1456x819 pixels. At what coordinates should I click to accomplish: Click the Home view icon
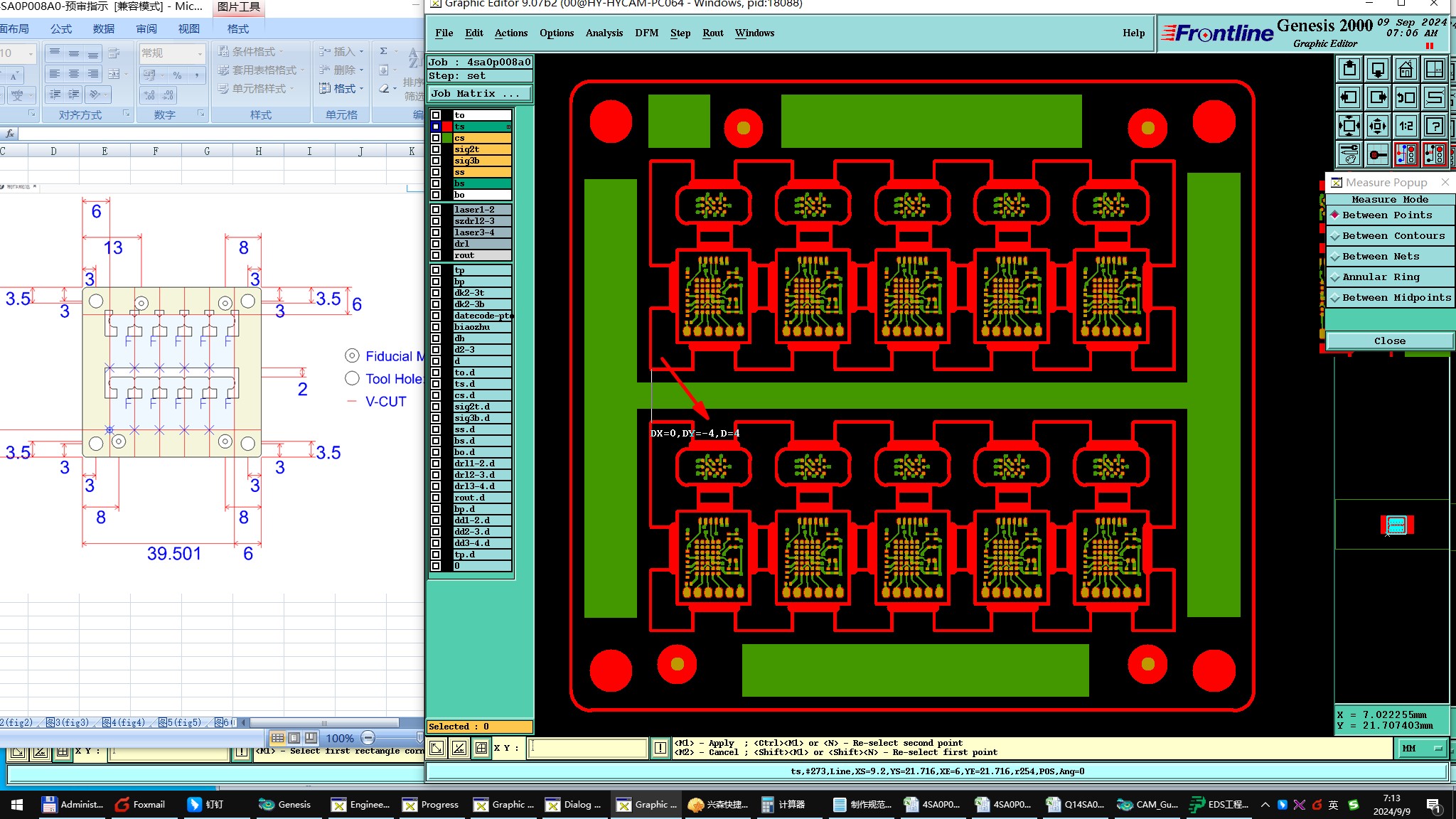tap(1406, 70)
